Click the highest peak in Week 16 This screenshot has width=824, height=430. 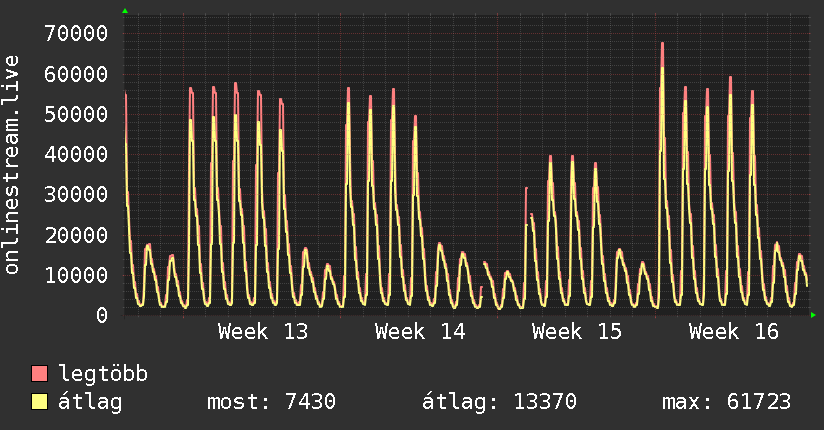pyautogui.click(x=662, y=44)
